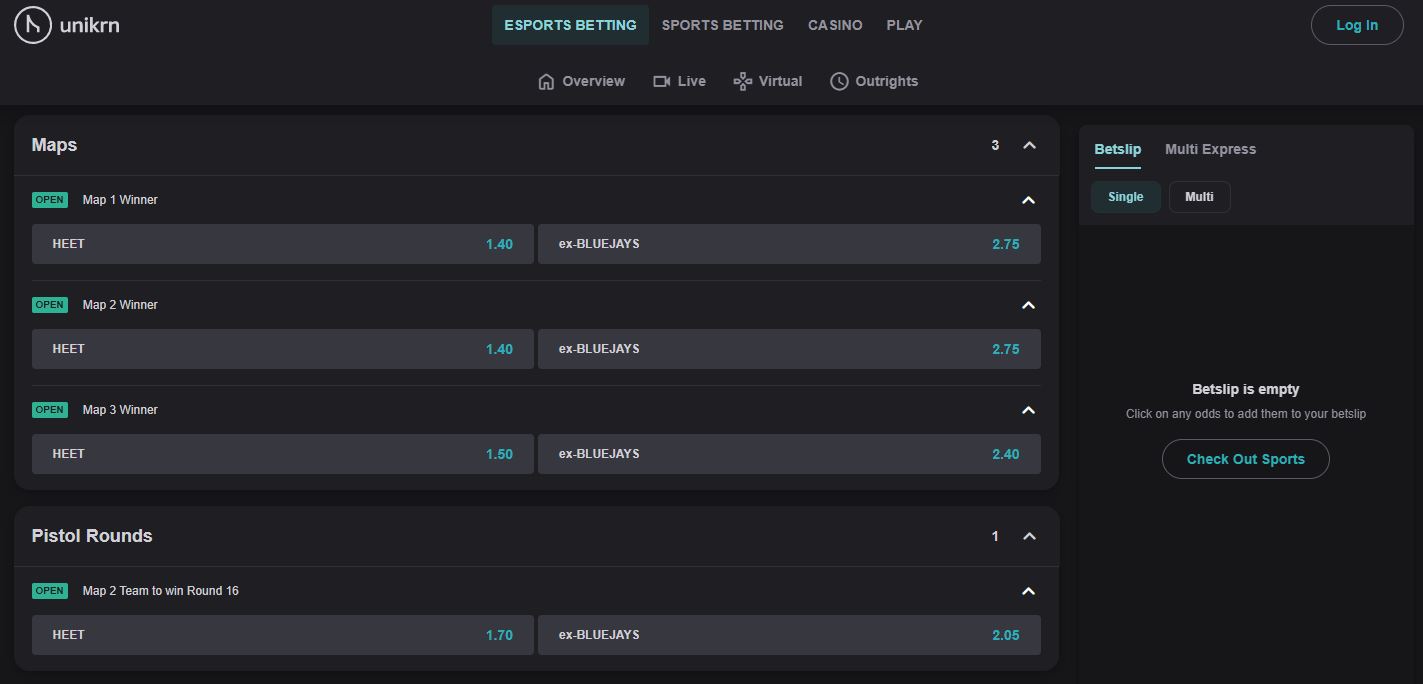This screenshot has height=684, width=1423.
Task: Click the Virtual gamepad icon
Action: [743, 81]
